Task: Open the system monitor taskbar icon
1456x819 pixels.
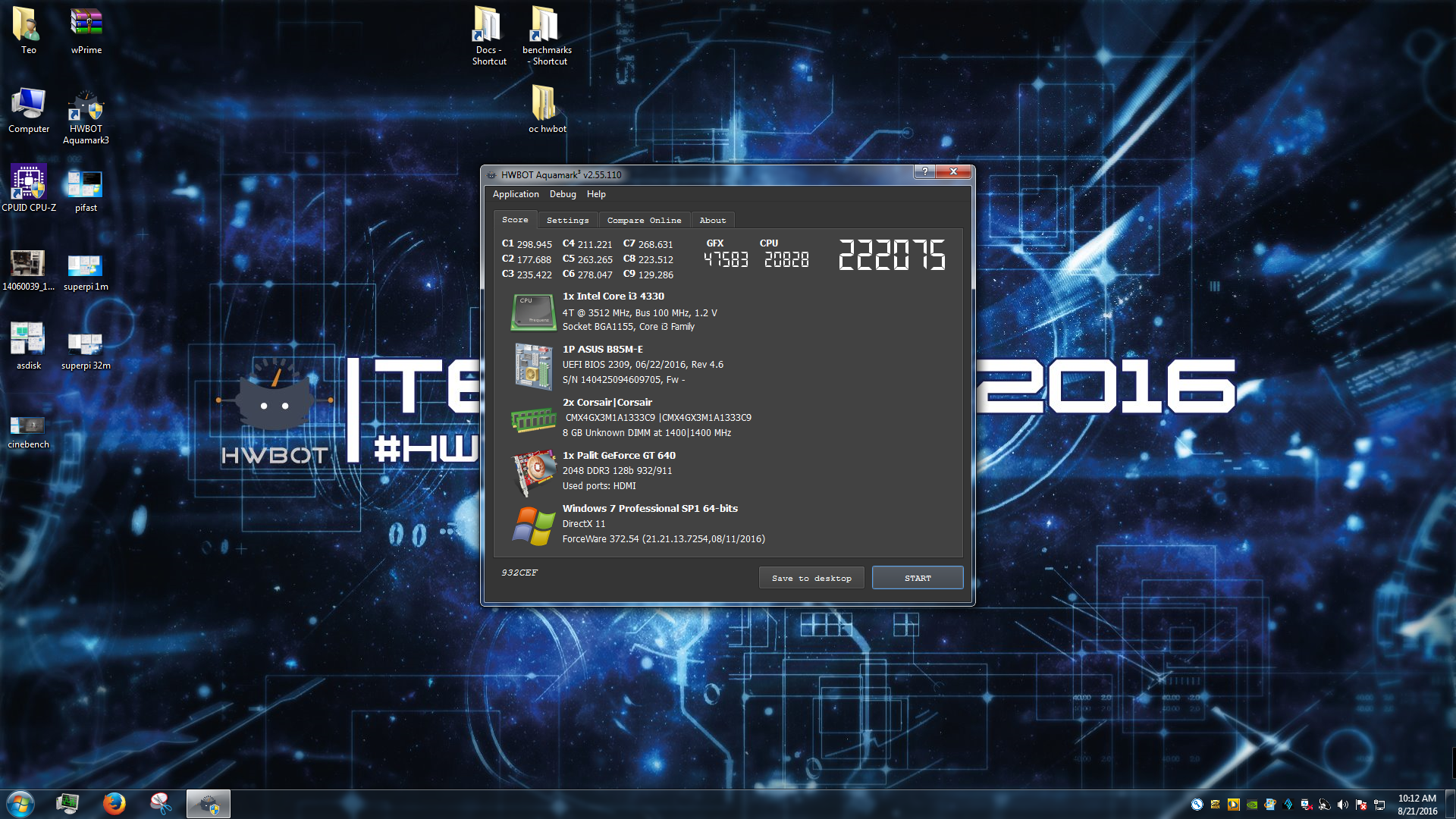Action: [x=67, y=804]
